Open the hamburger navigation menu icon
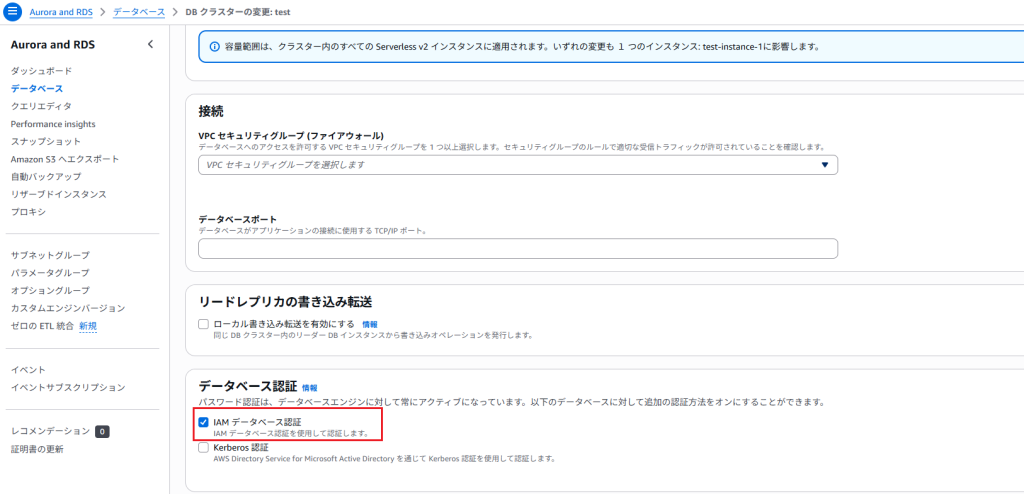The image size is (1024, 494). pos(14,12)
